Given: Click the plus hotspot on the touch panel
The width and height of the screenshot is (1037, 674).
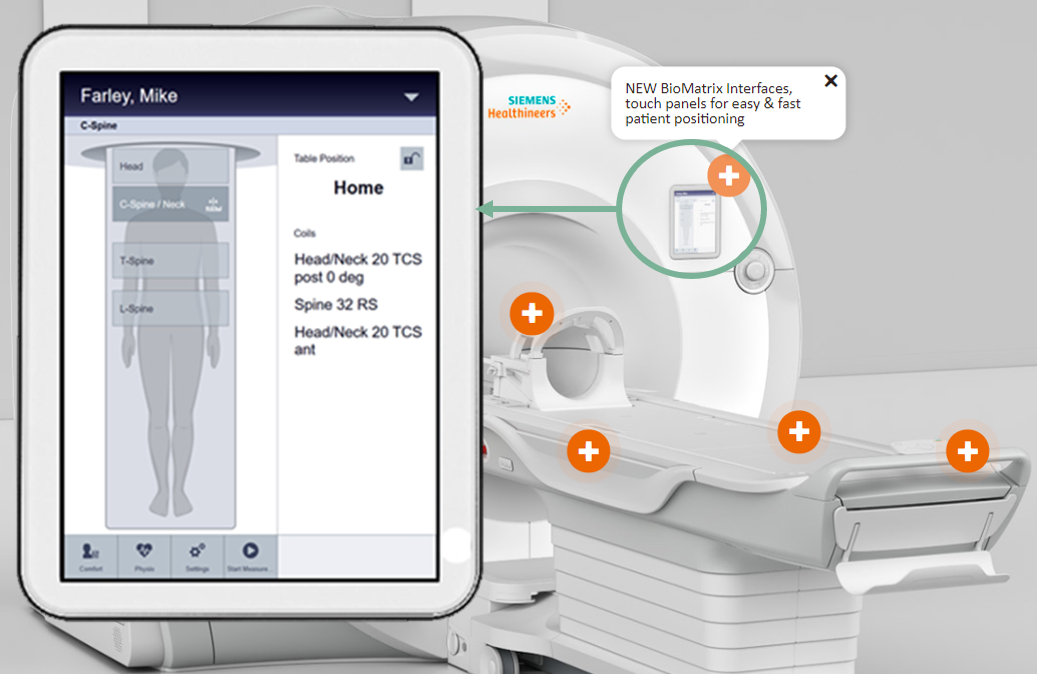Looking at the screenshot, I should point(728,176).
